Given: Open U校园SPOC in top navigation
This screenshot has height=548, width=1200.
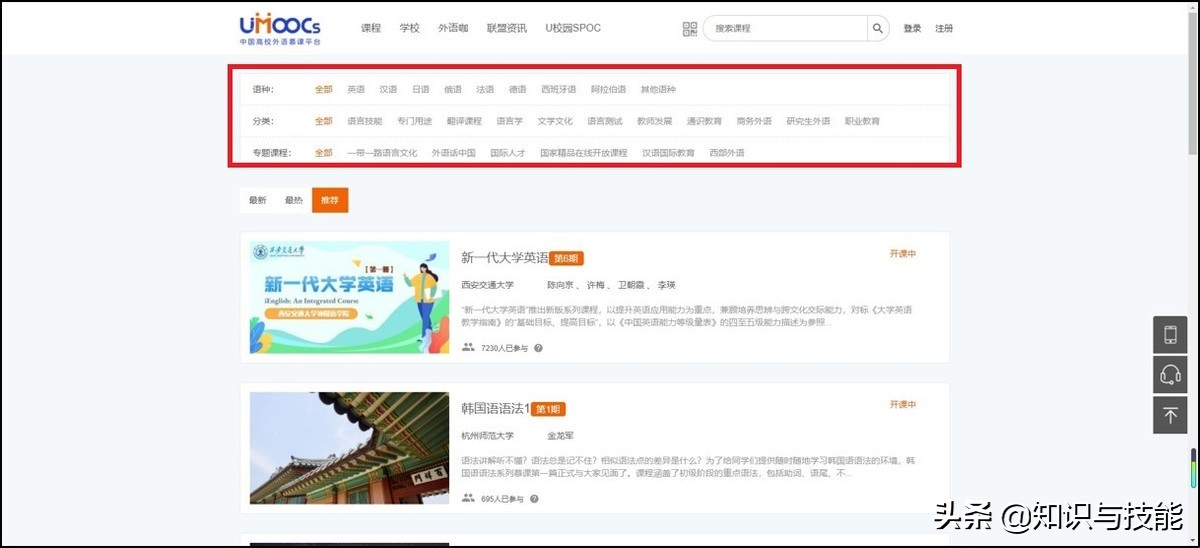Looking at the screenshot, I should 573,28.
